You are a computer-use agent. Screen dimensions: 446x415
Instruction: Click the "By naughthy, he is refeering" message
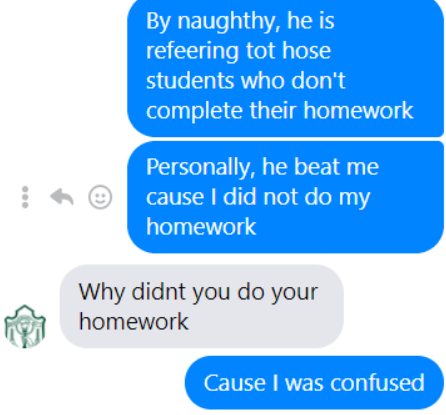286,67
